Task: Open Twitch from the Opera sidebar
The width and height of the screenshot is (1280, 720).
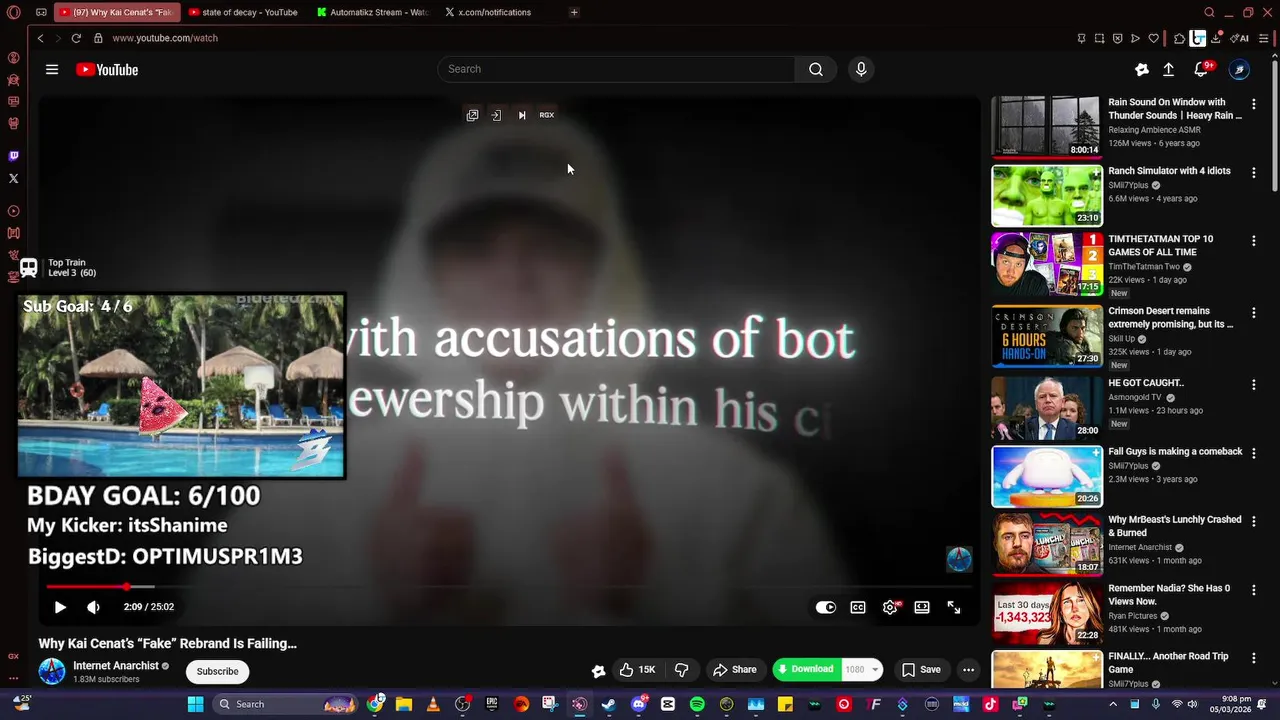Action: pyautogui.click(x=13, y=156)
